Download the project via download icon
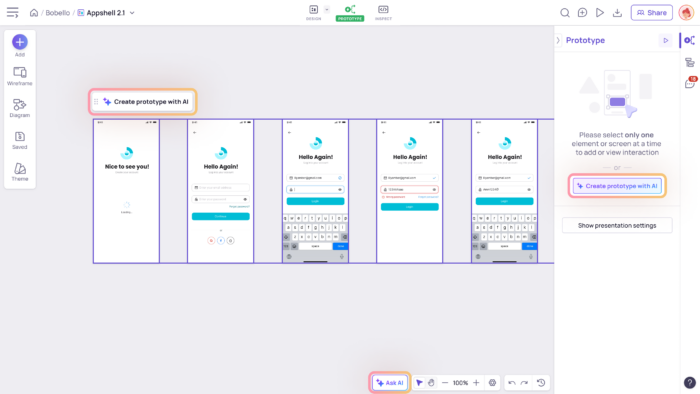The image size is (700, 394). [x=617, y=12]
